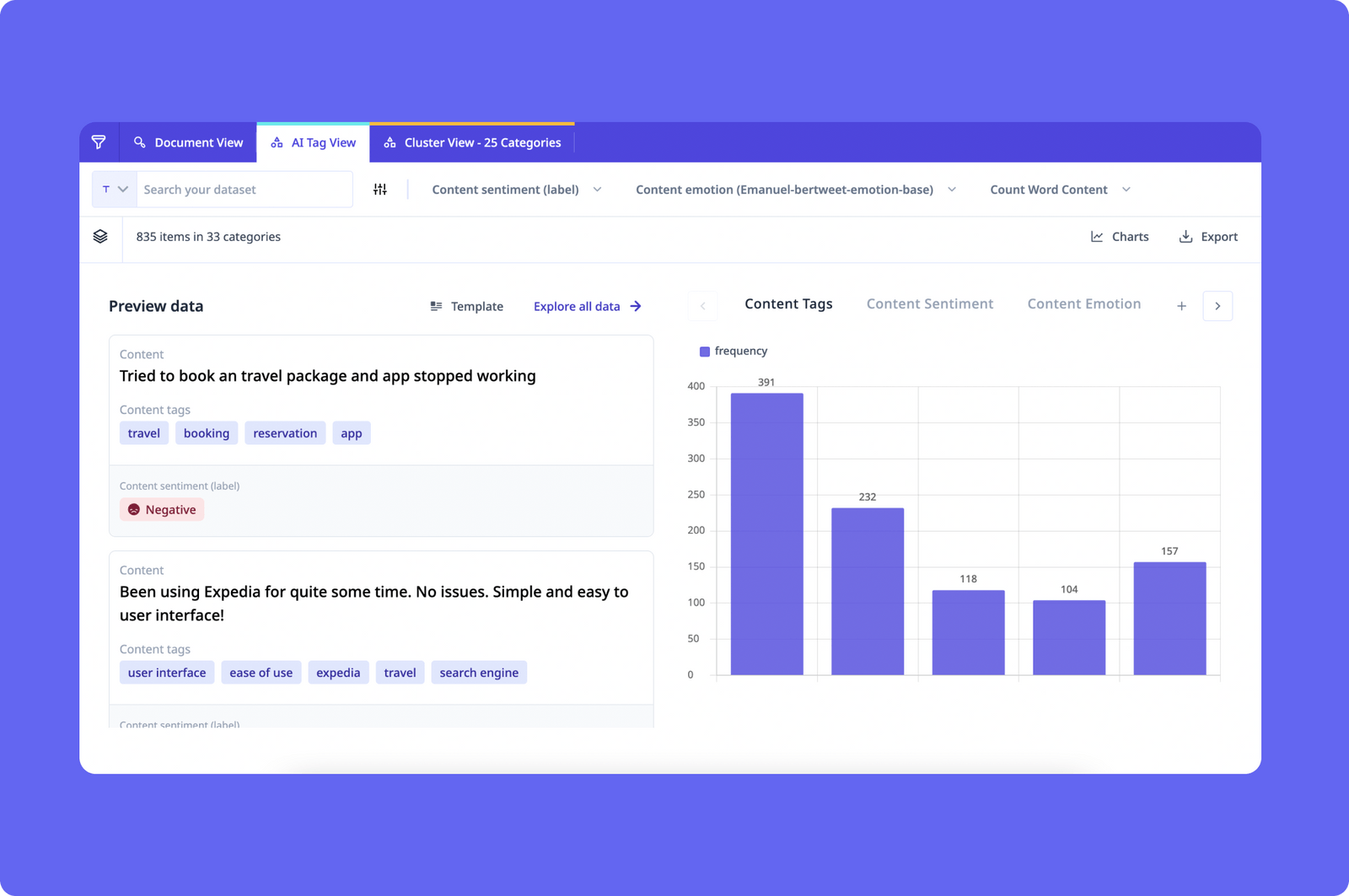Open the Count Word Content dropdown
This screenshot has width=1349, height=896.
[x=1058, y=189]
